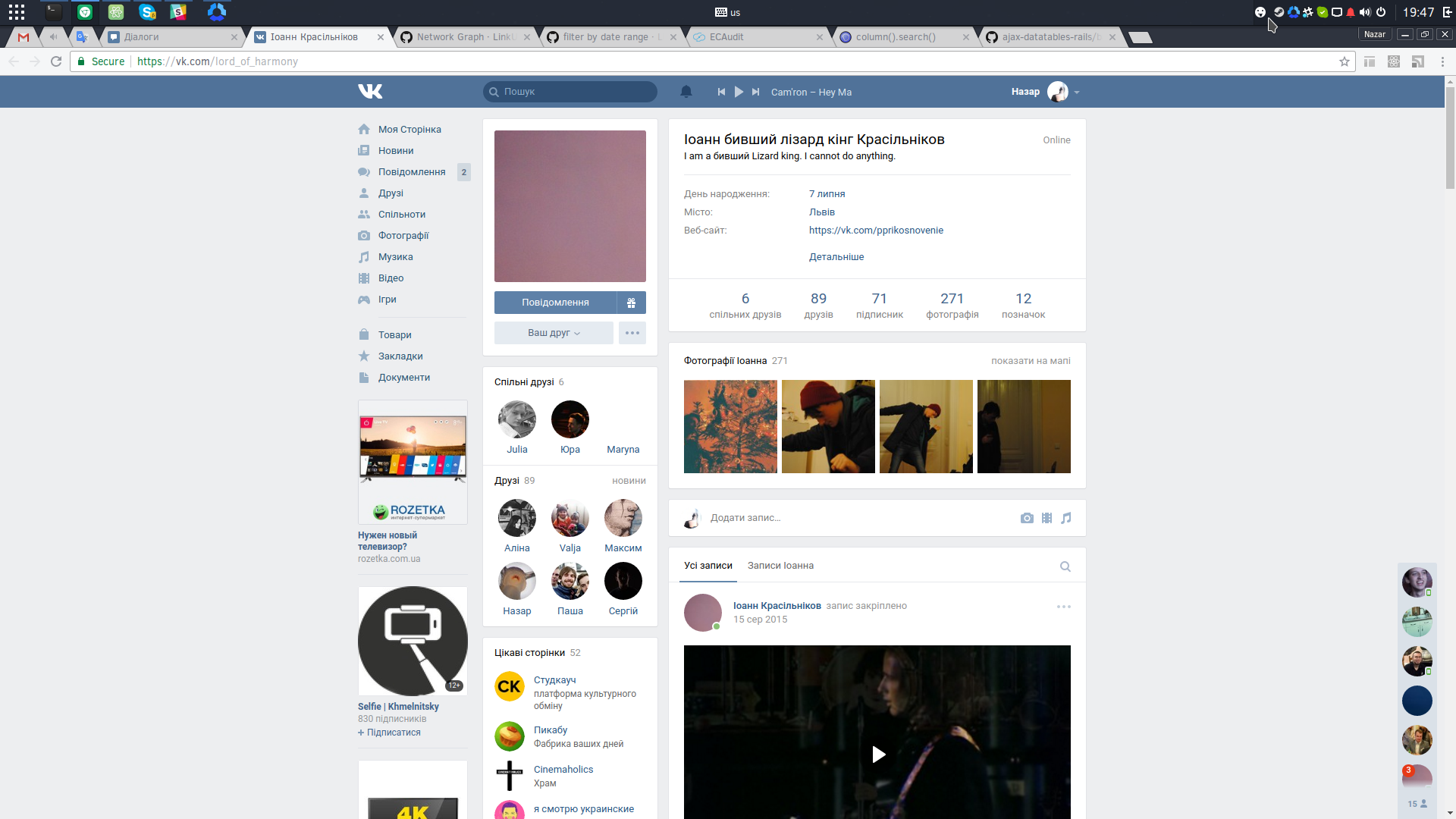Click the Львів city link

pyautogui.click(x=822, y=212)
